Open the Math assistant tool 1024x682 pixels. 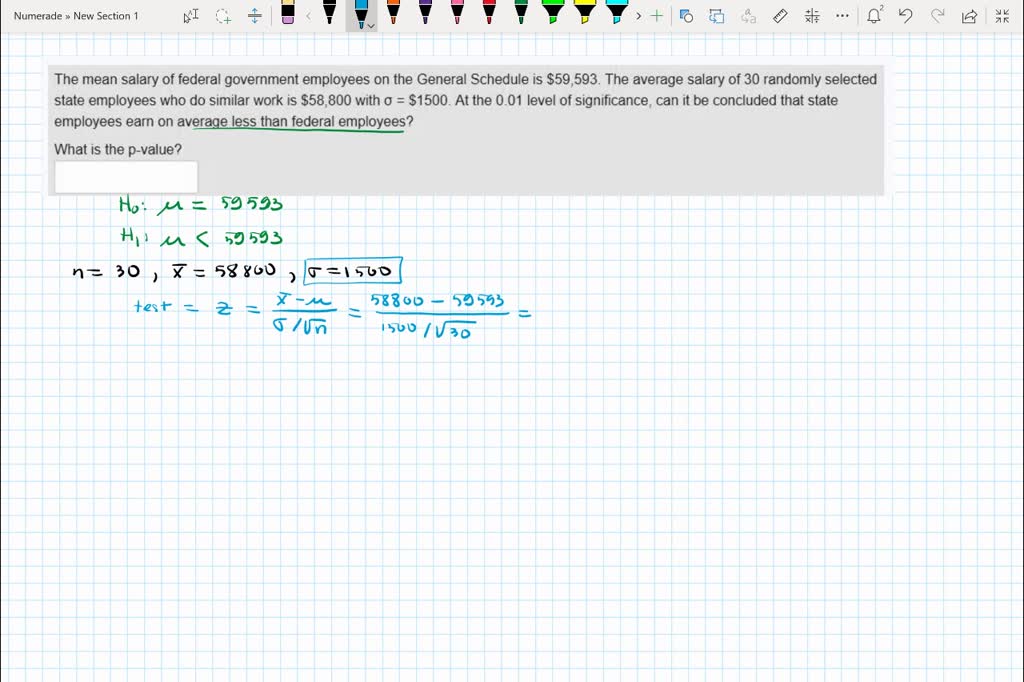[x=812, y=16]
